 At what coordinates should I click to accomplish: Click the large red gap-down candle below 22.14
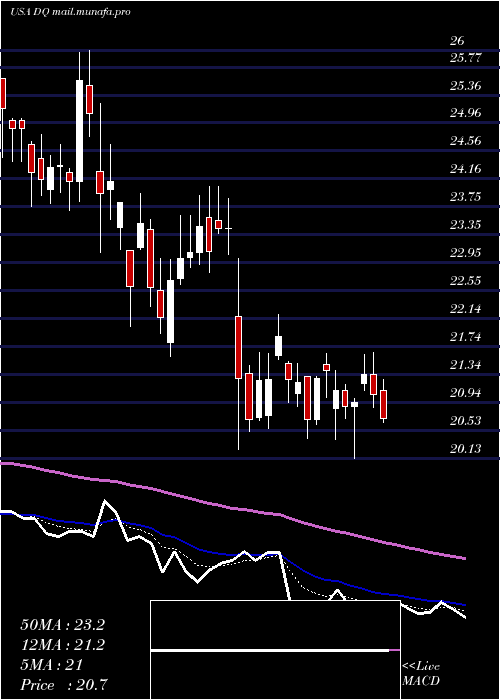pyautogui.click(x=238, y=347)
